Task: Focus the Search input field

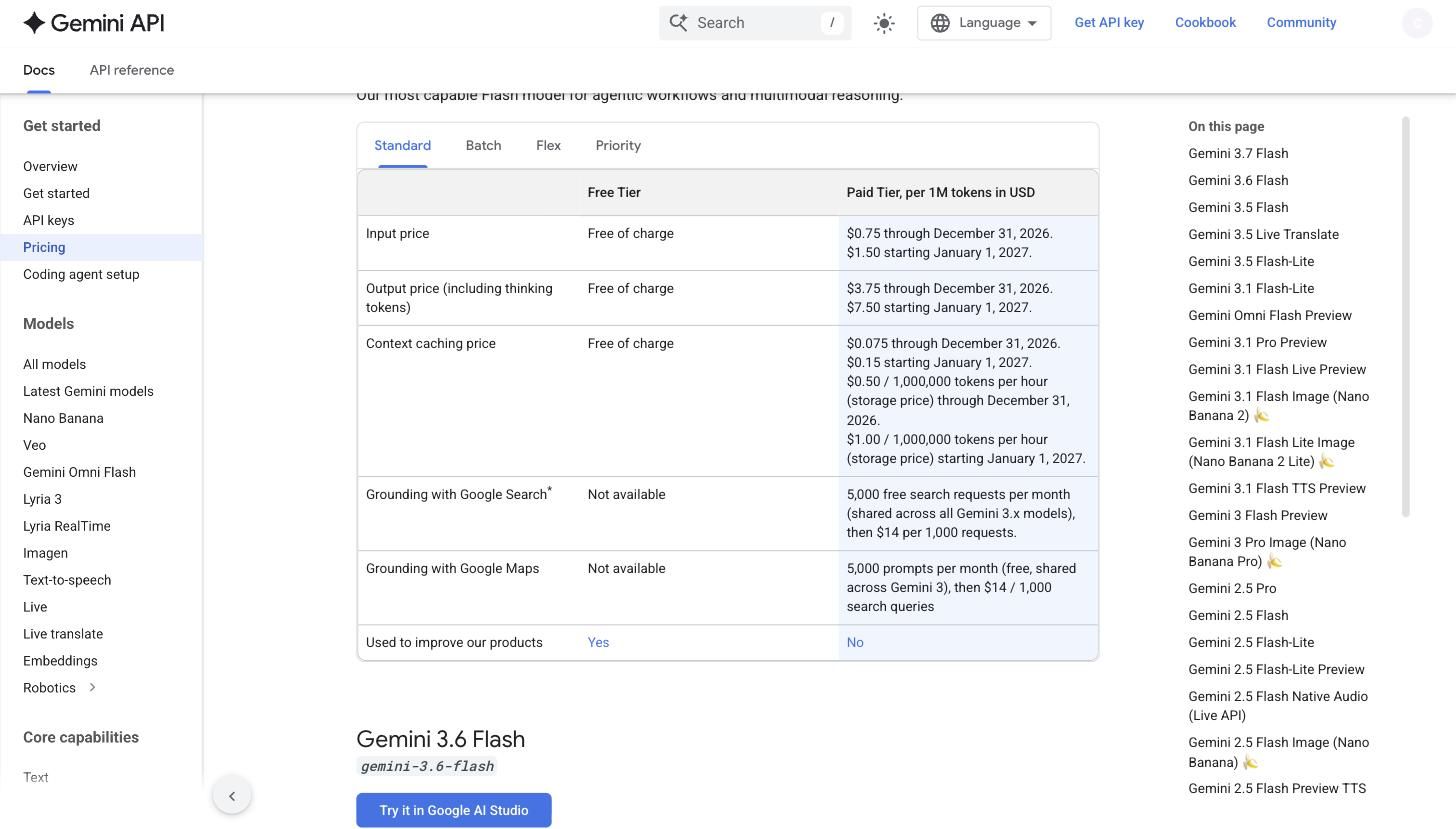Action: click(755, 23)
